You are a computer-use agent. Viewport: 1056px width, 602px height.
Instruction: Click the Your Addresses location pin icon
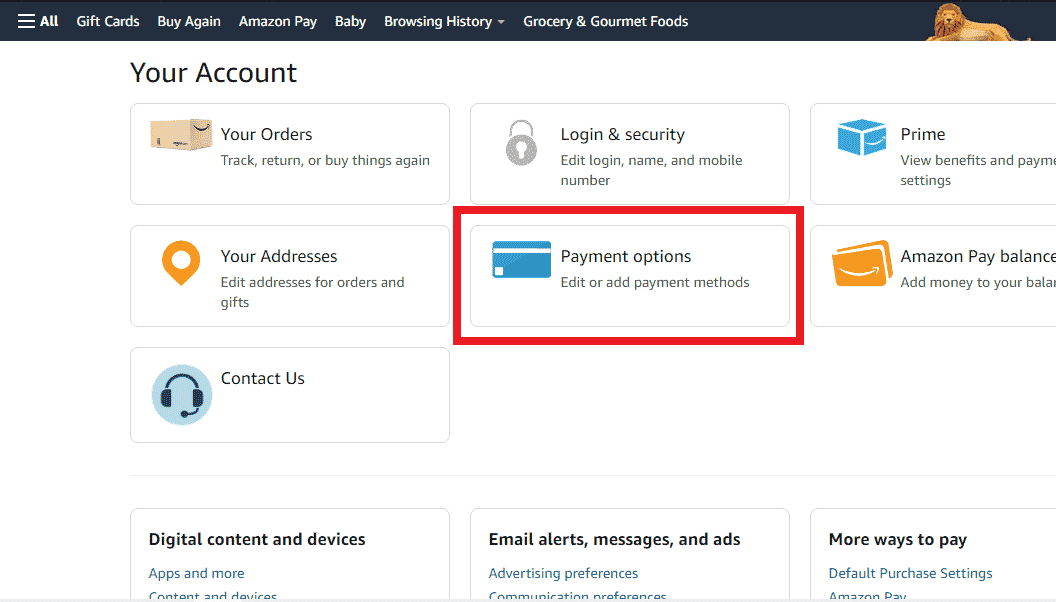pyautogui.click(x=181, y=263)
